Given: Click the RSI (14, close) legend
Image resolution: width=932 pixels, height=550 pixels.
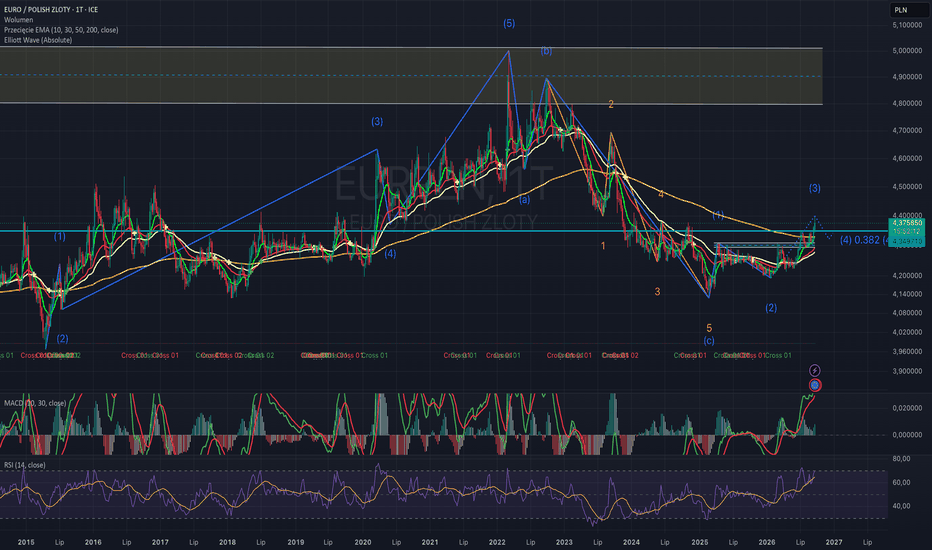Looking at the screenshot, I should click(x=24, y=465).
